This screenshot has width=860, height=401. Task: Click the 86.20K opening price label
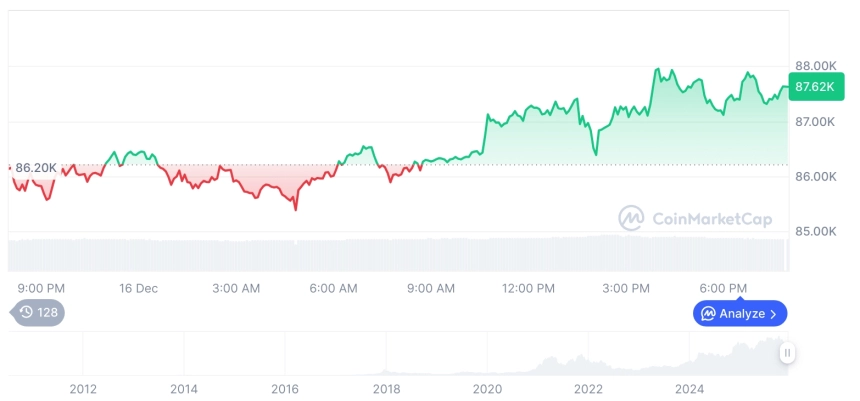[36, 168]
